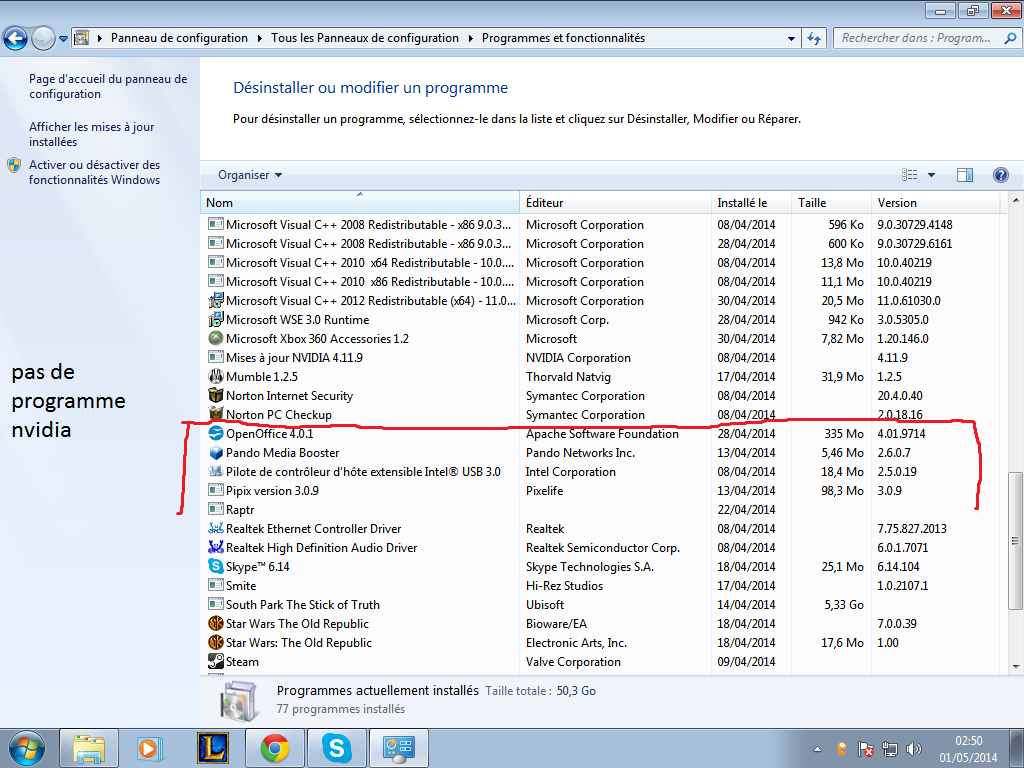This screenshot has height=768, width=1024.
Task: Open the Action Center flag icon
Action: pos(866,749)
